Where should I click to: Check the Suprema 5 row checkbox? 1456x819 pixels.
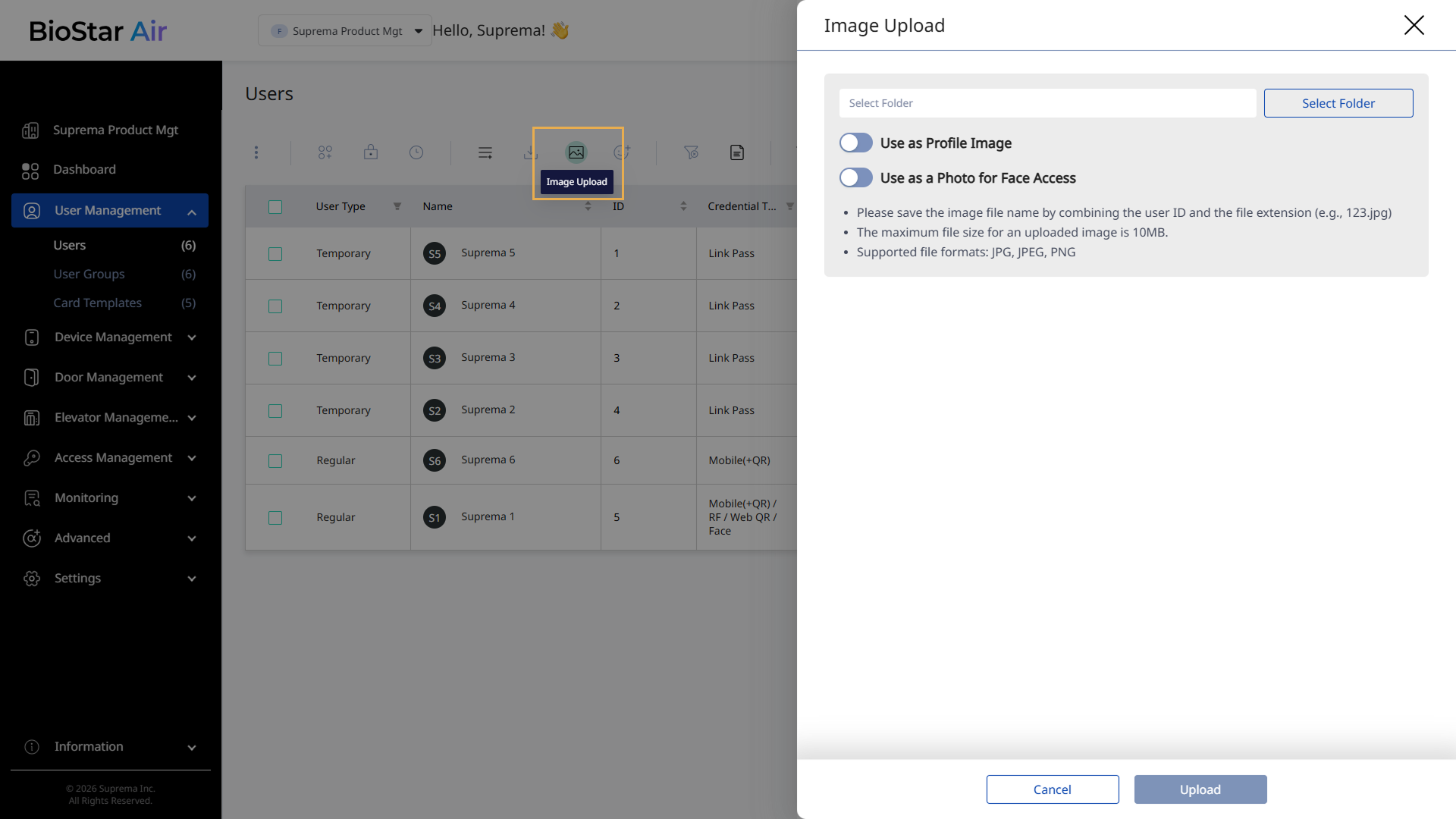point(275,254)
